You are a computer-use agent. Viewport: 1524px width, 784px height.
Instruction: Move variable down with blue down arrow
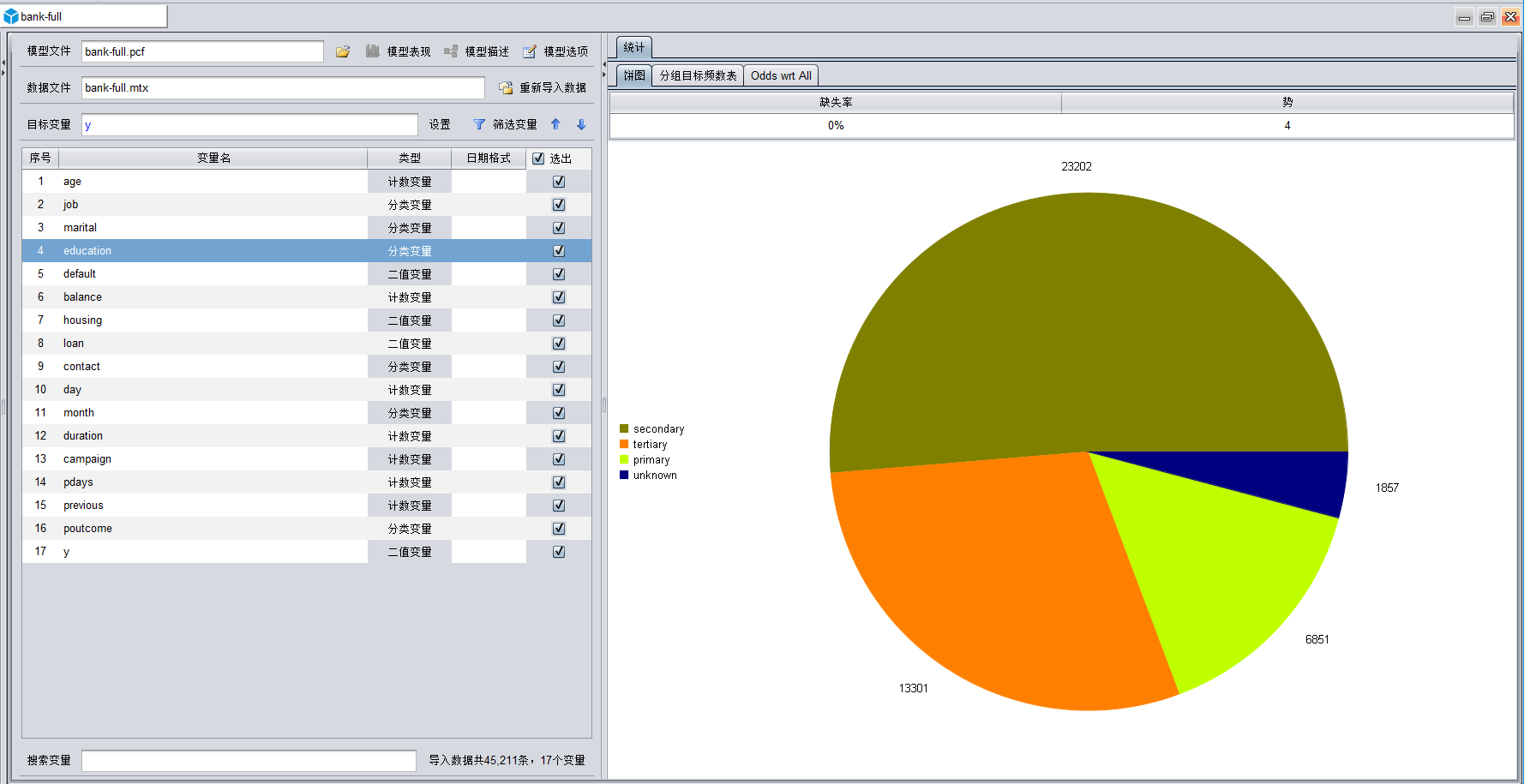coord(581,124)
